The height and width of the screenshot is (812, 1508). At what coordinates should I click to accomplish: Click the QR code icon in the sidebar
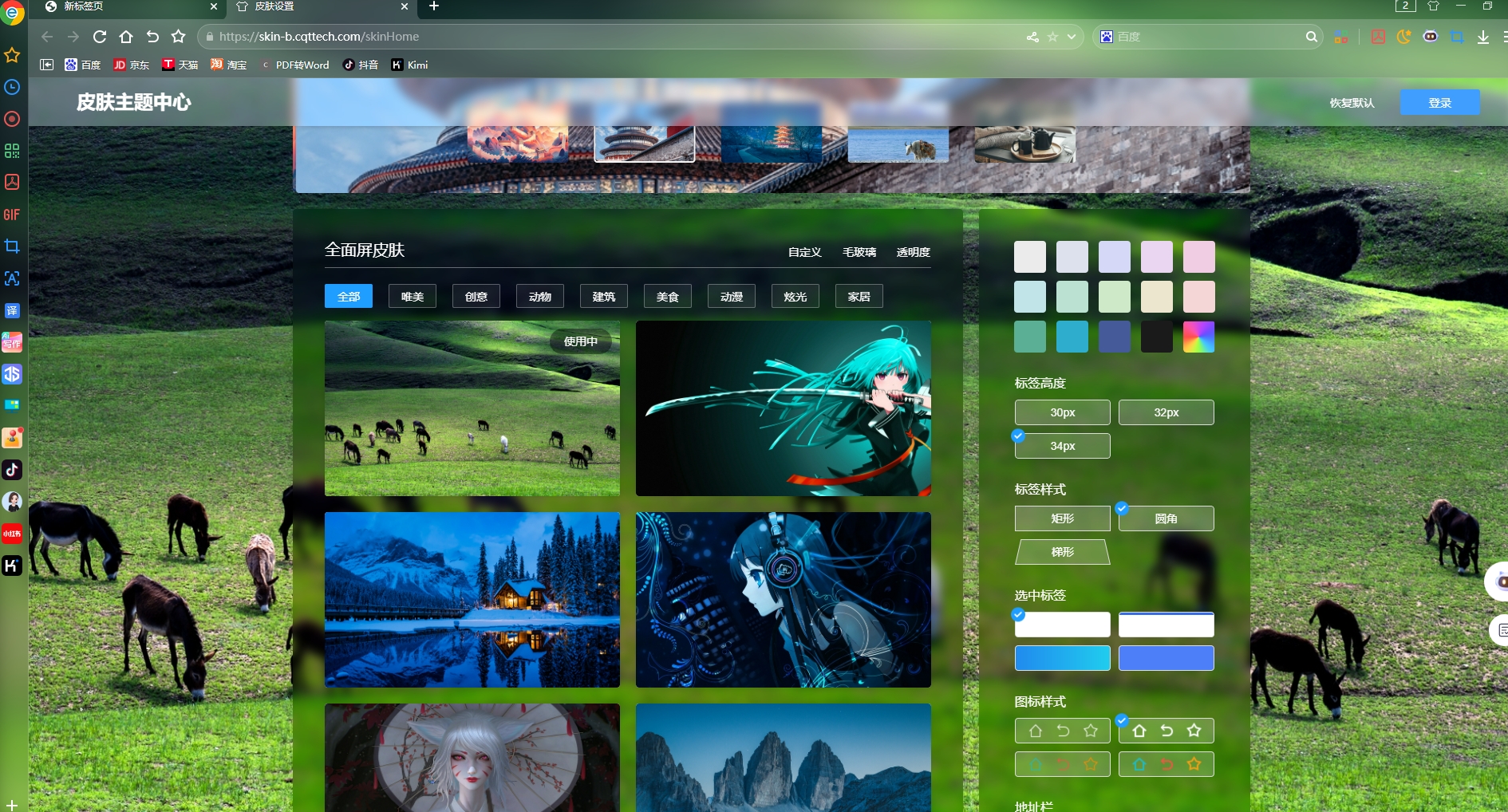pos(12,151)
